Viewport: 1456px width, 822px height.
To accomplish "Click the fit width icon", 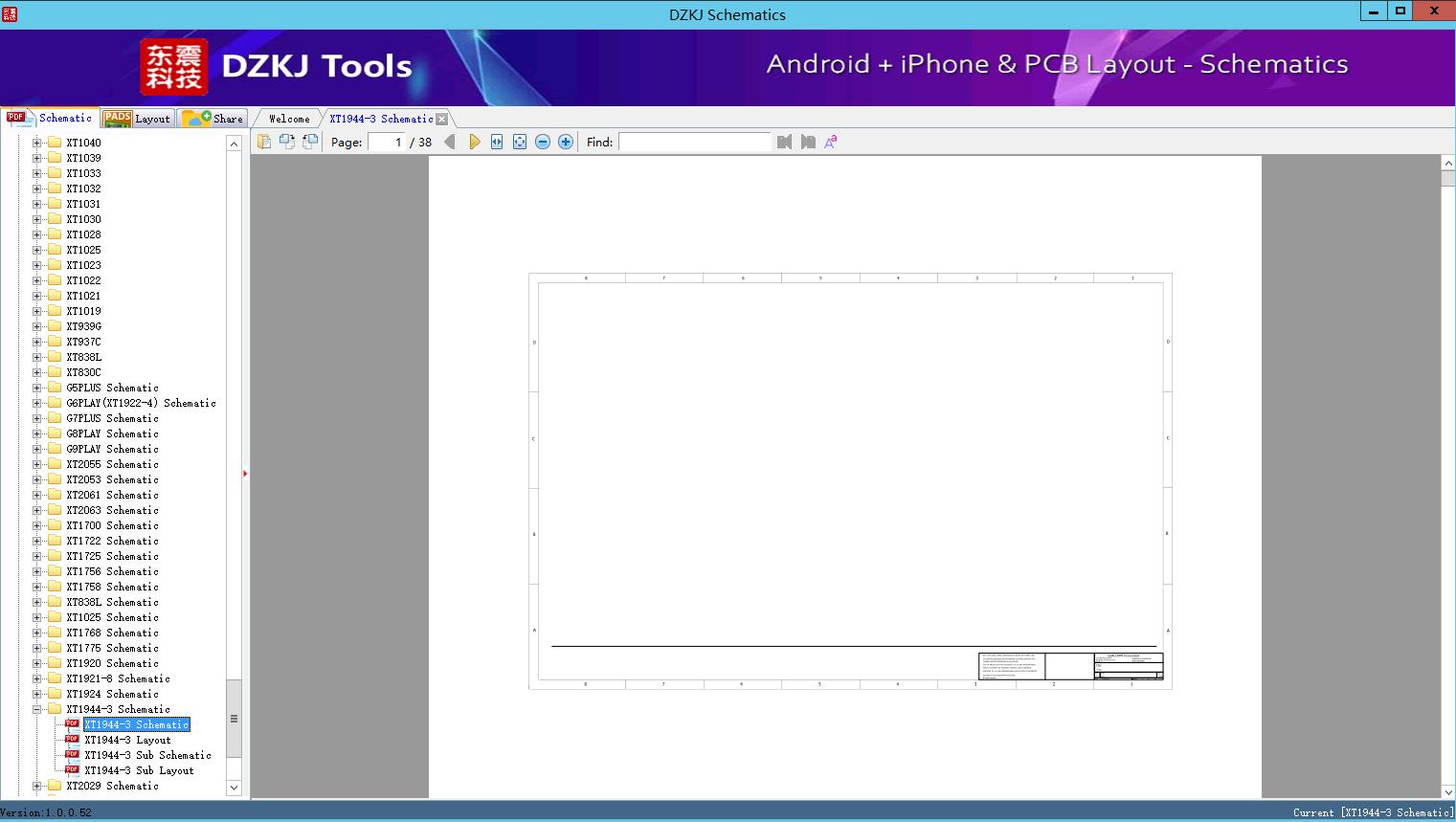I will tap(497, 142).
